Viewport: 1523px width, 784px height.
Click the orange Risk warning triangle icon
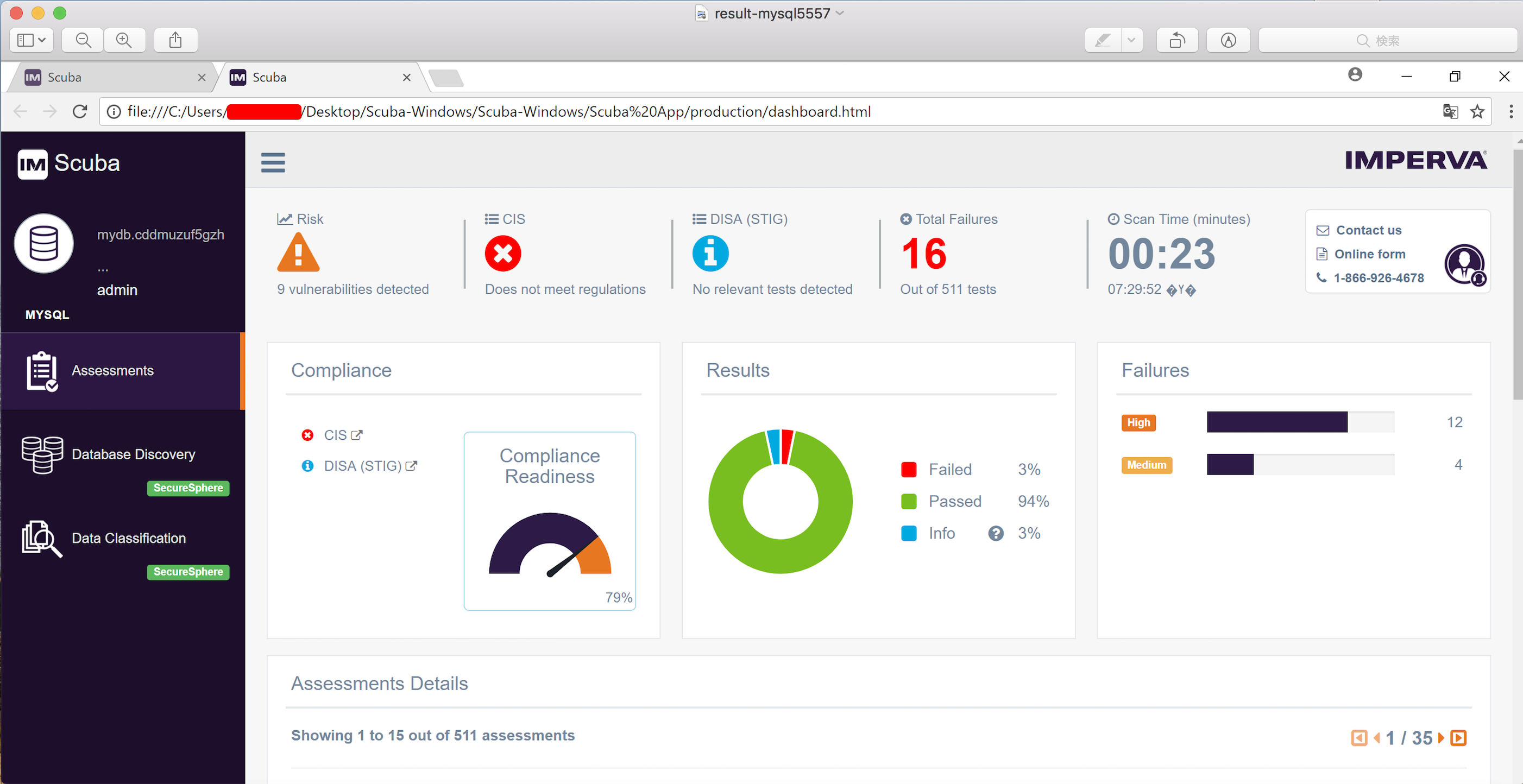(x=298, y=252)
